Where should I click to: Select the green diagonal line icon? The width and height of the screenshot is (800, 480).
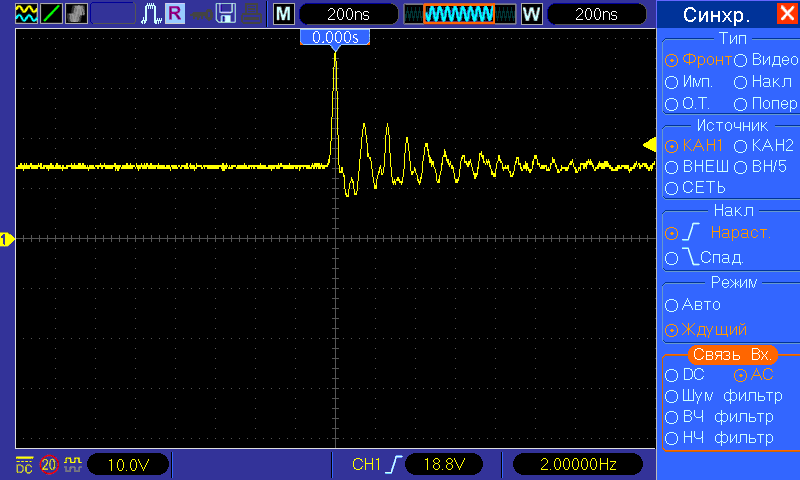click(x=51, y=14)
